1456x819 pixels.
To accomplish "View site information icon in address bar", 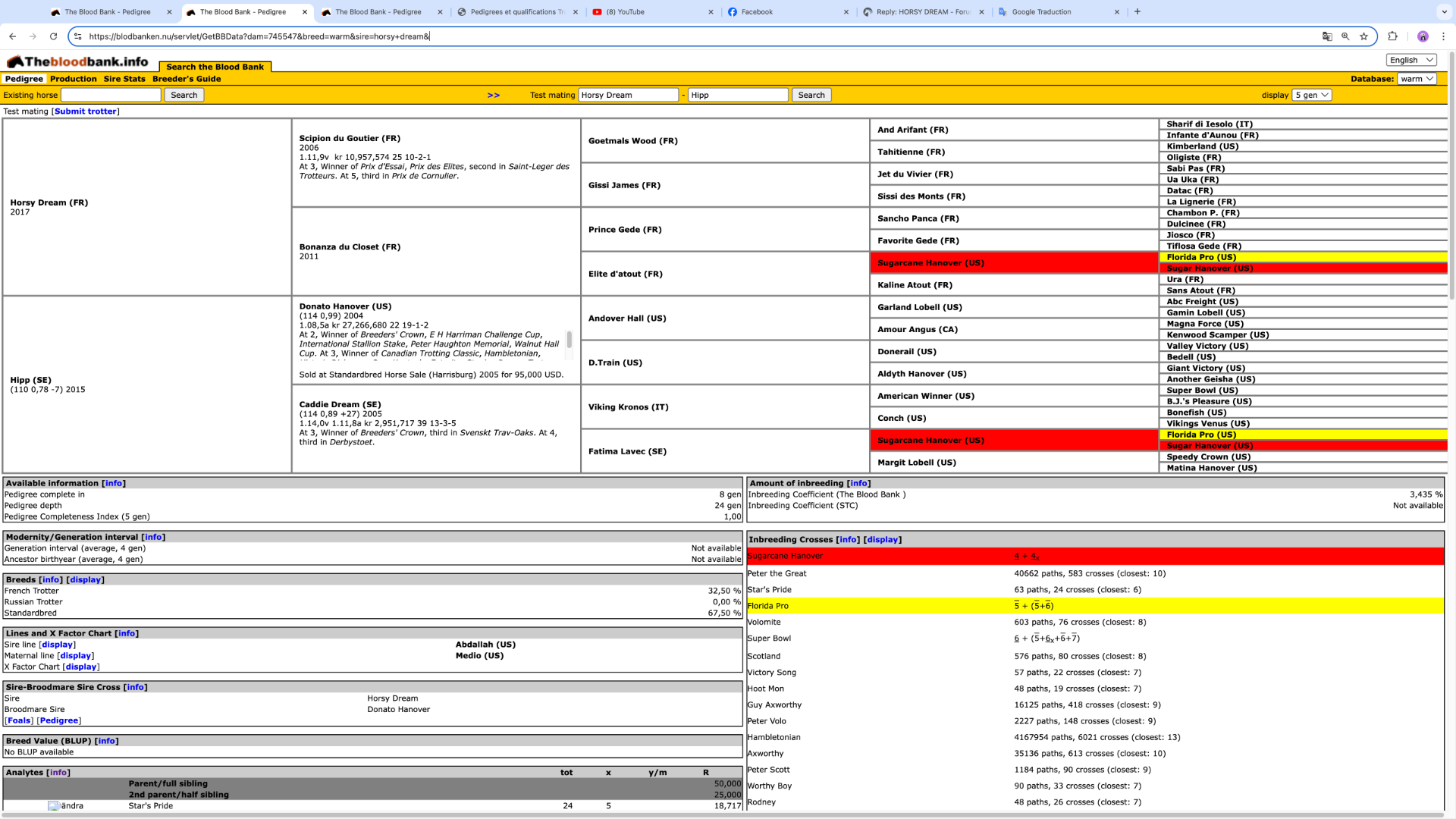I will (x=77, y=36).
